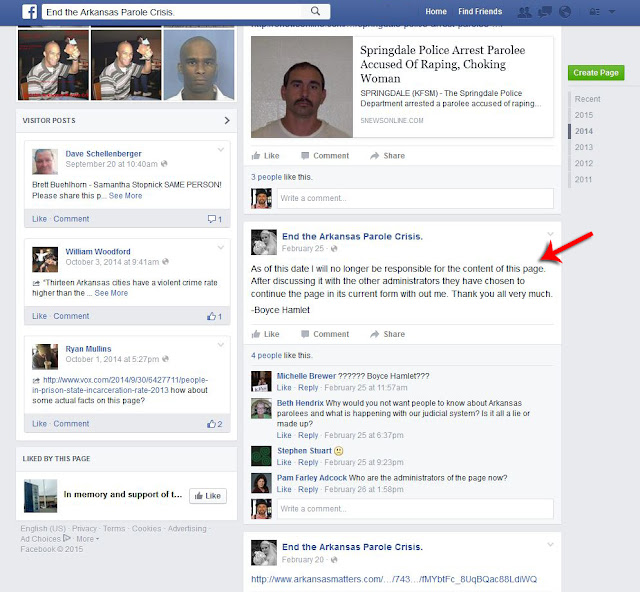Reply to Beth Hendrix's comment
This screenshot has width=640, height=592.
[308, 435]
